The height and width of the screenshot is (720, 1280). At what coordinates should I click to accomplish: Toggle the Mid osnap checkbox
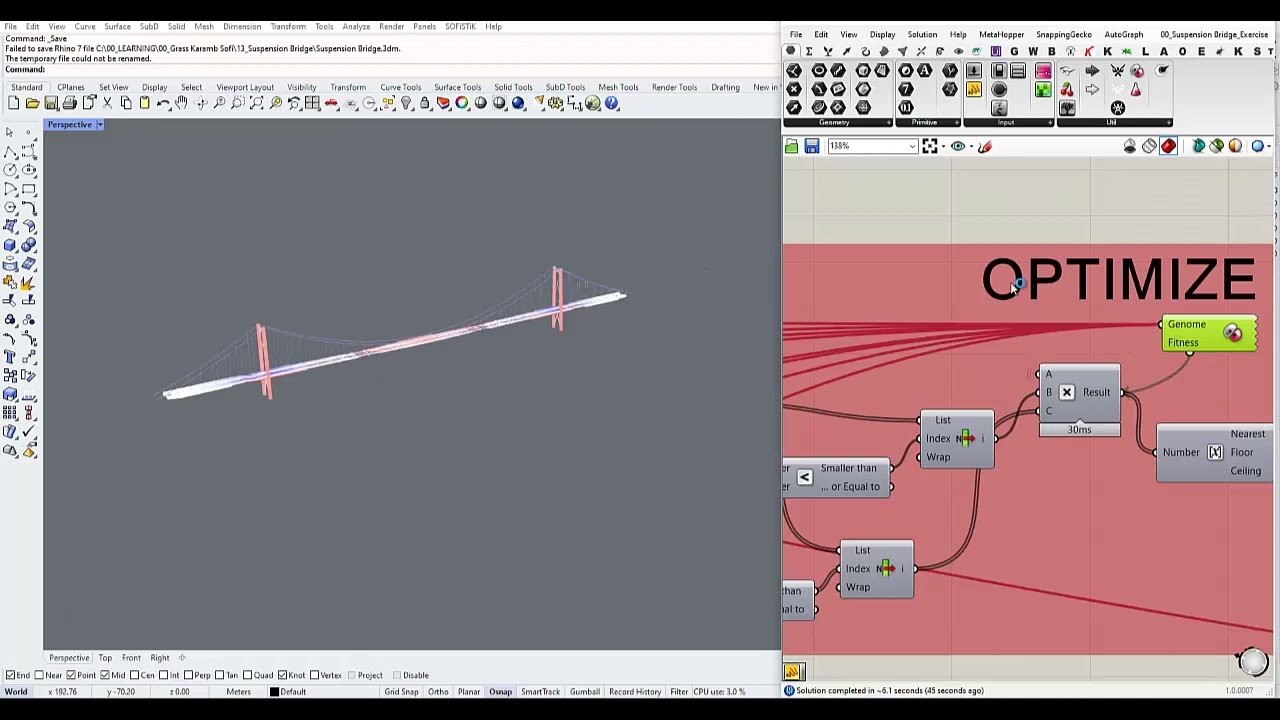click(106, 675)
